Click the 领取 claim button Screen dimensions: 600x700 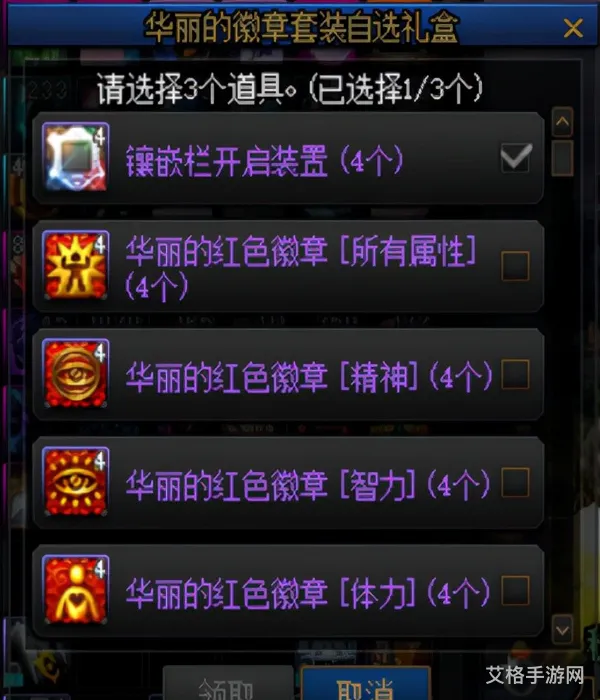[x=228, y=683]
